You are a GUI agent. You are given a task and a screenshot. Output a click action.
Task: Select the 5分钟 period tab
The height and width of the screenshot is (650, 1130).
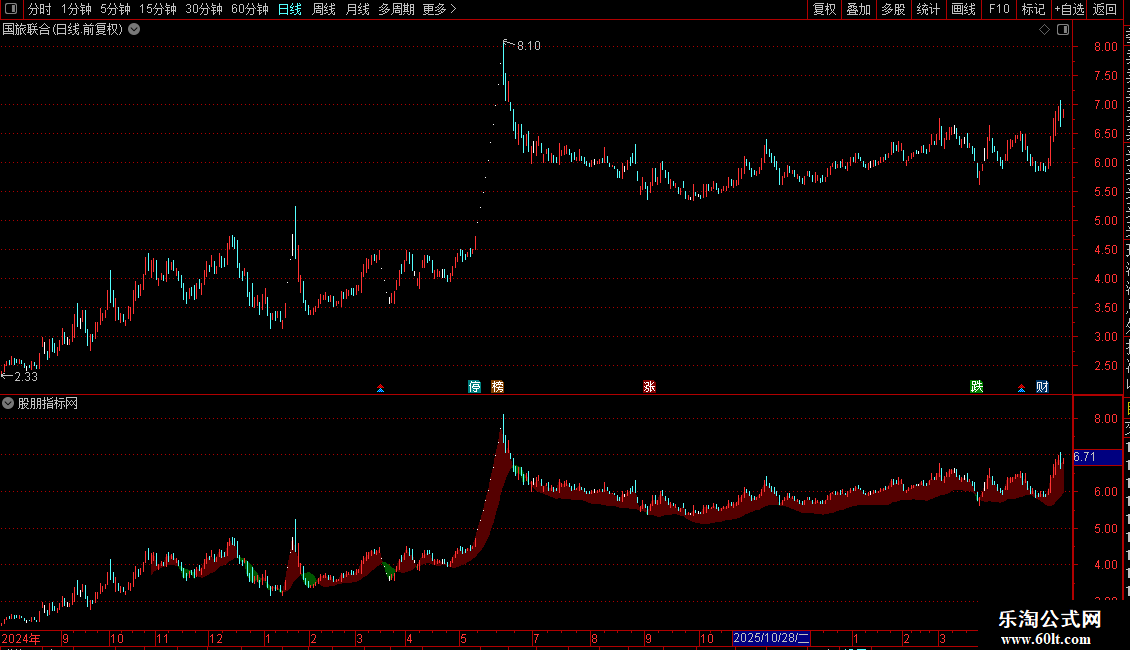pos(115,9)
